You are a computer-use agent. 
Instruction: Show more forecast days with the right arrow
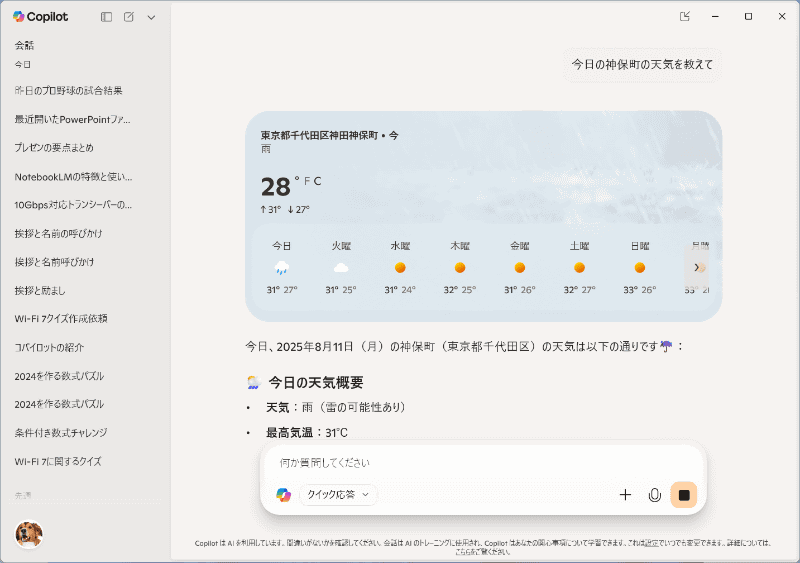[696, 267]
